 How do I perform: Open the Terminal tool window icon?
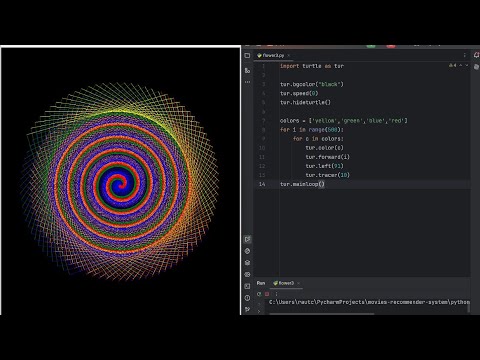point(247,286)
